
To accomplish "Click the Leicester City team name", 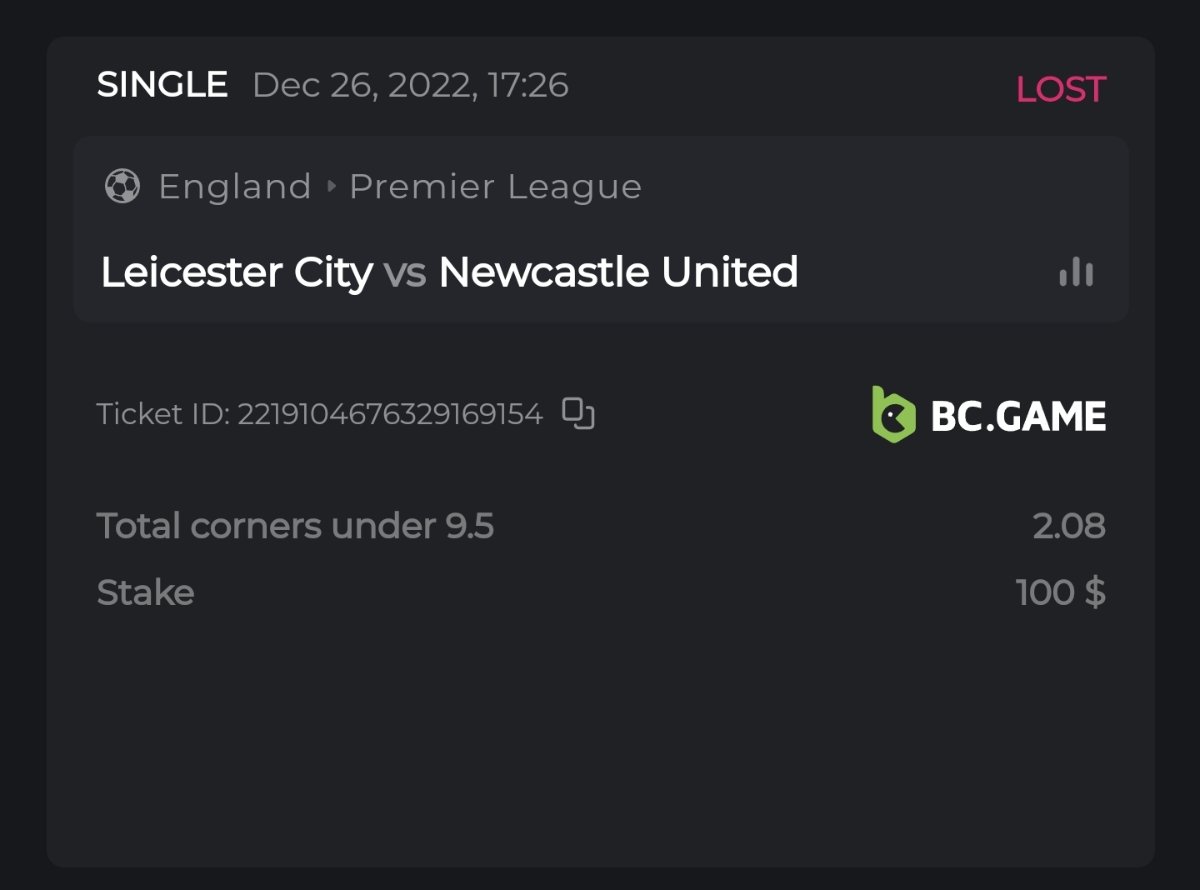I will (x=237, y=272).
